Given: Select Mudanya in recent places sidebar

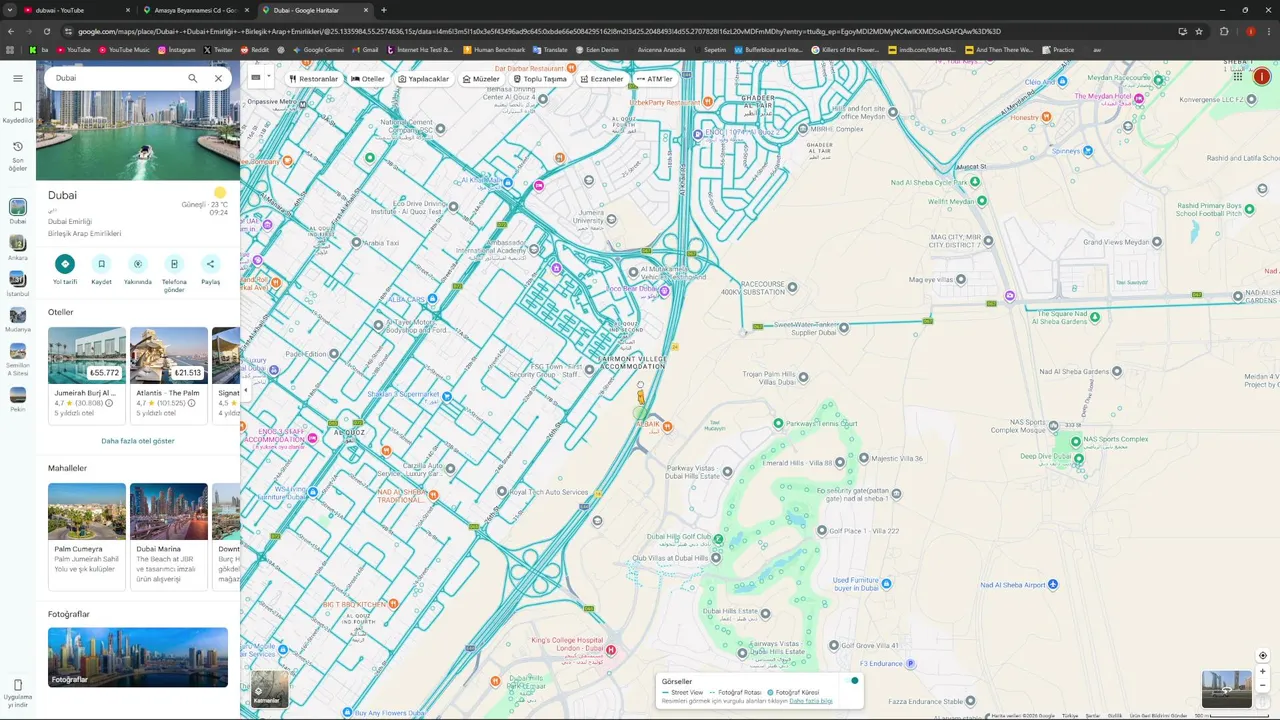Looking at the screenshot, I should (x=17, y=320).
